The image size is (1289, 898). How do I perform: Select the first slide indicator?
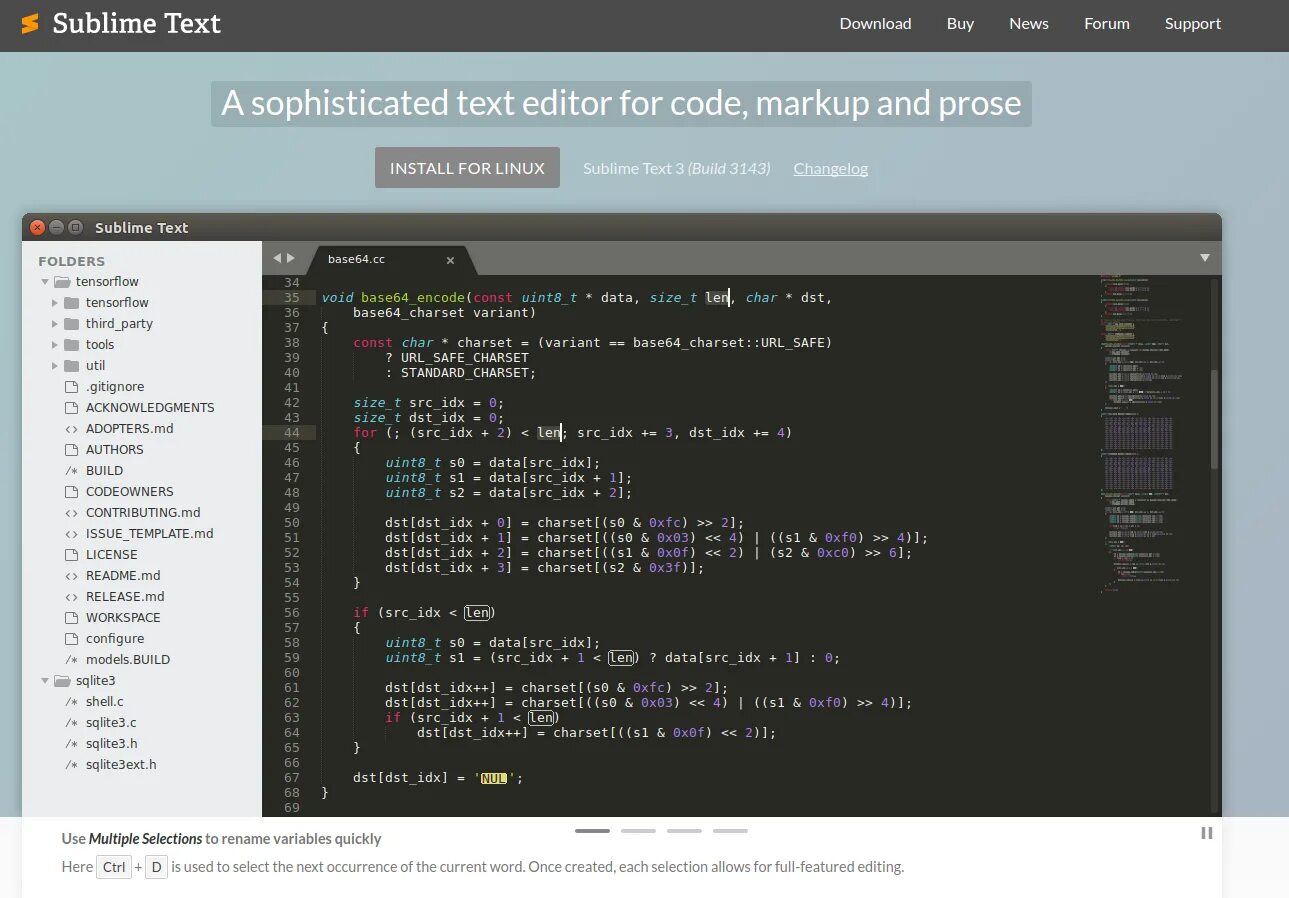[x=592, y=831]
